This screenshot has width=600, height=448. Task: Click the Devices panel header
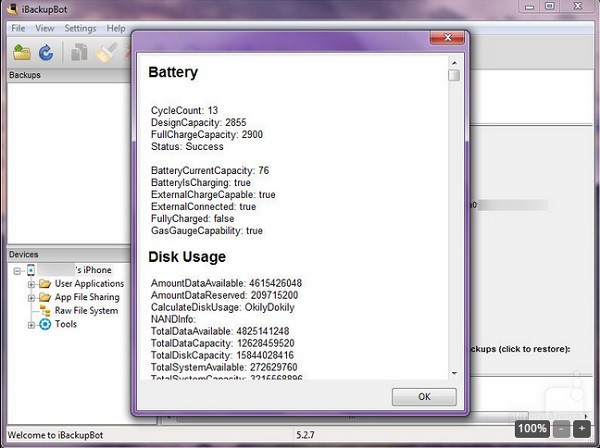(x=69, y=254)
